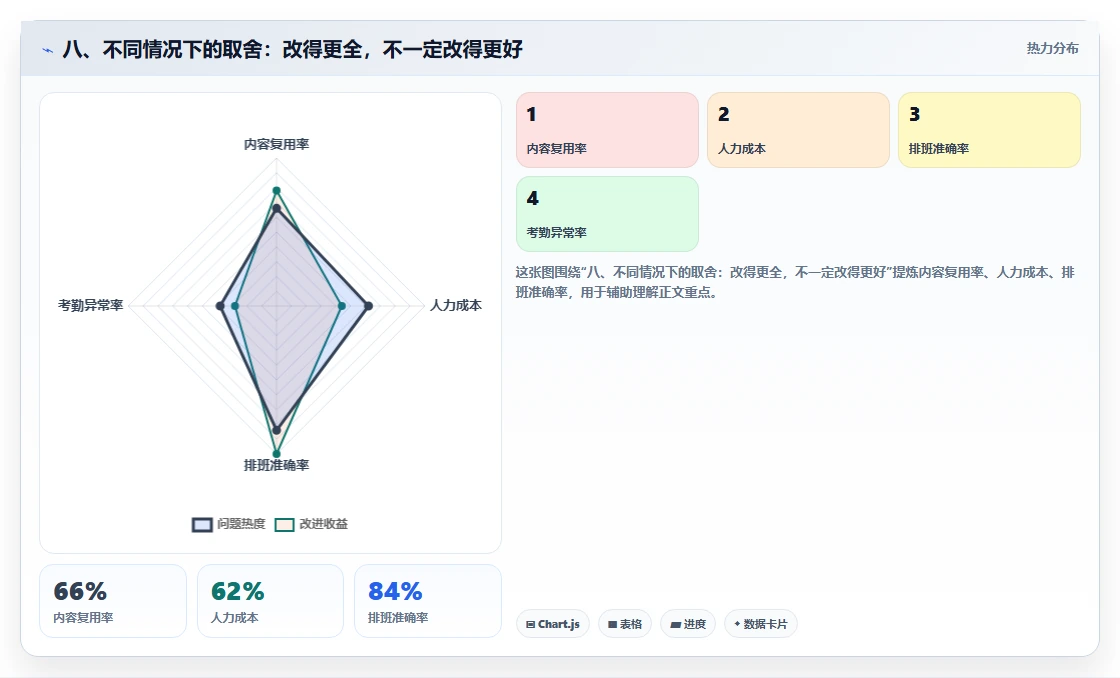Click the icon in the 进度 tag
Viewport: 1120px width, 678px height.
pyautogui.click(x=675, y=624)
